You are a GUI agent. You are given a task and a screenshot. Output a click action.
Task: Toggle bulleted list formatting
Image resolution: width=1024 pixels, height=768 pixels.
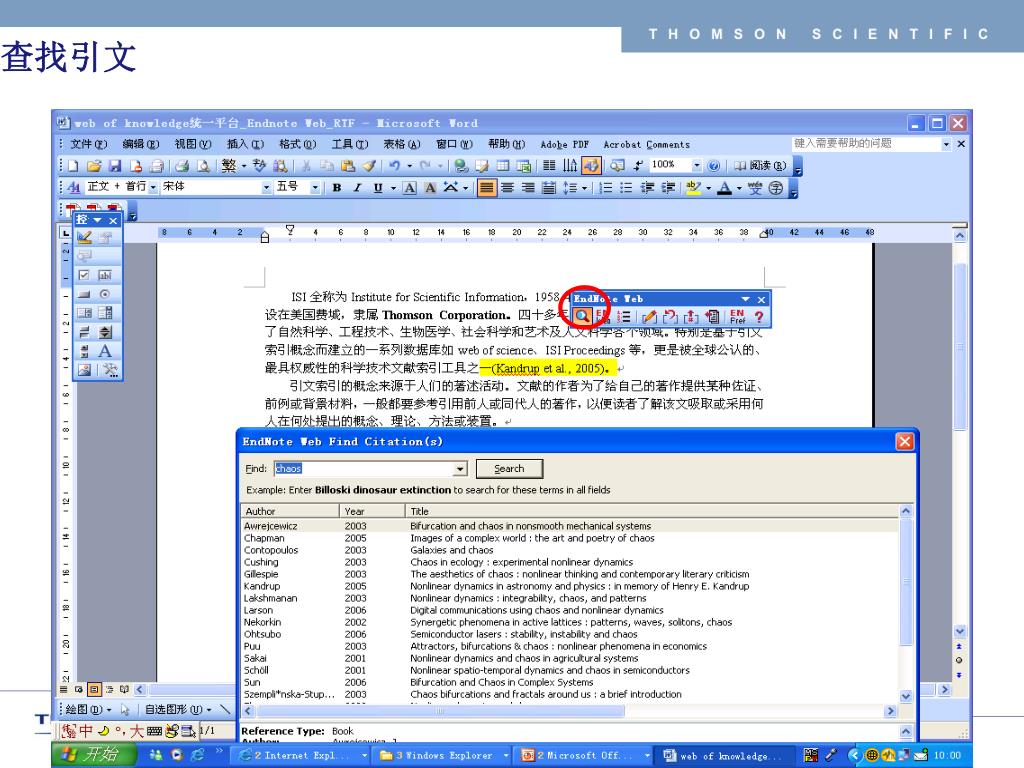pyautogui.click(x=626, y=188)
